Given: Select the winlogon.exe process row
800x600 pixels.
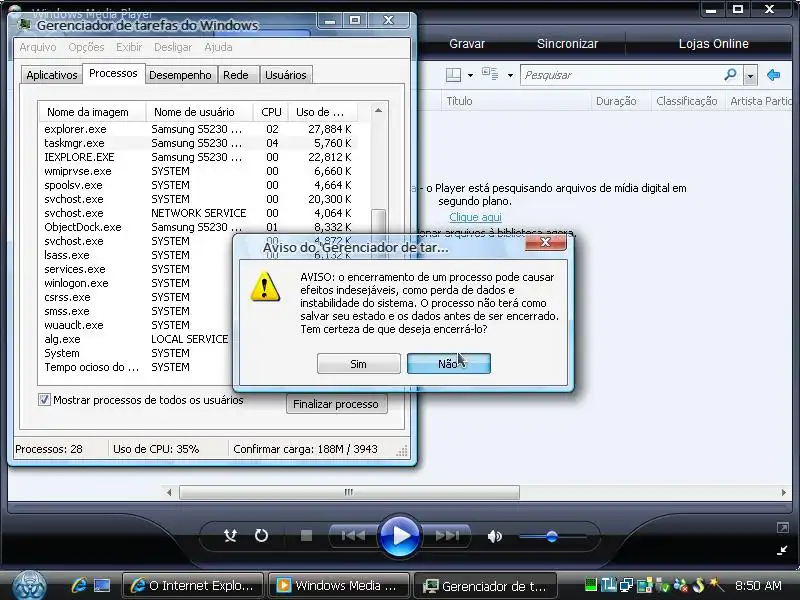Looking at the screenshot, I should click(x=135, y=283).
